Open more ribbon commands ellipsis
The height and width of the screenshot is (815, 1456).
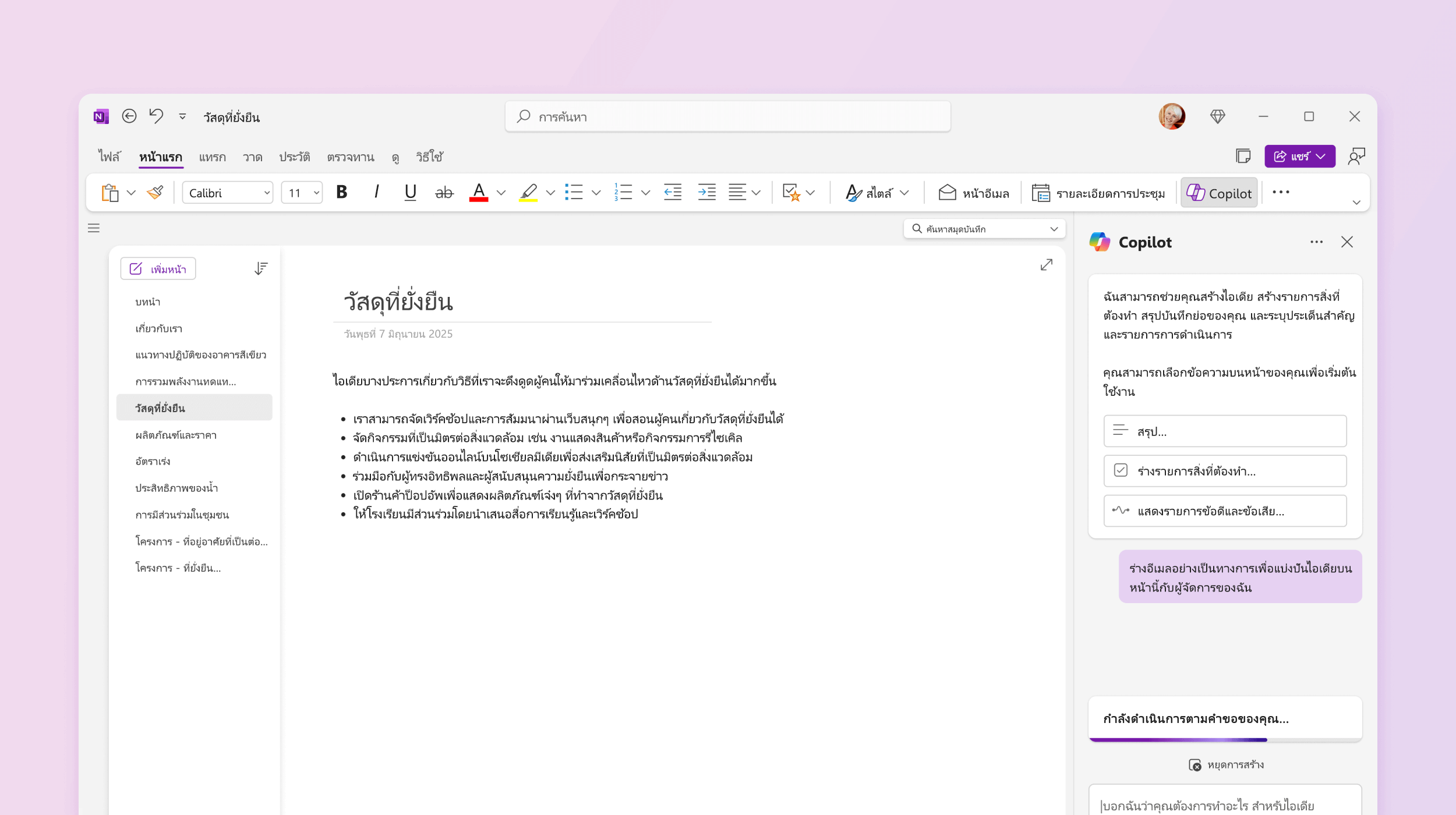click(x=1281, y=192)
